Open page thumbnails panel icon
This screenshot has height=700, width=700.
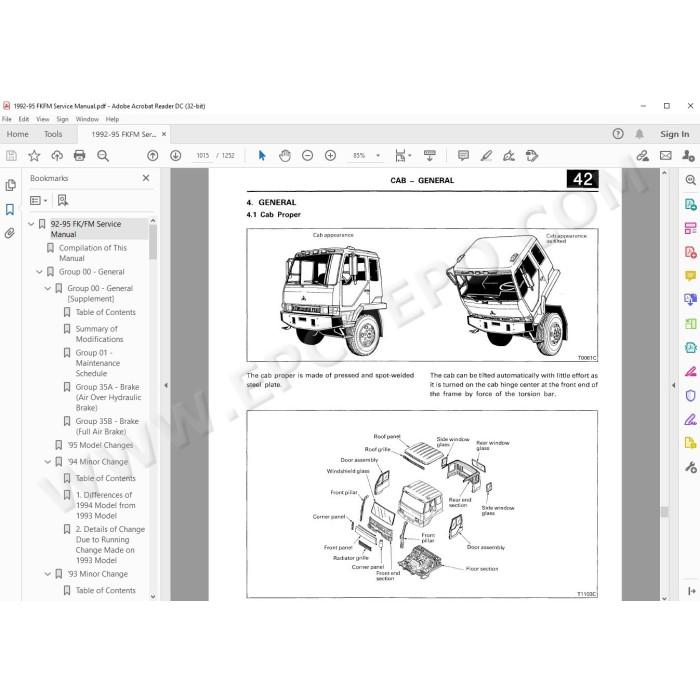click(10, 185)
